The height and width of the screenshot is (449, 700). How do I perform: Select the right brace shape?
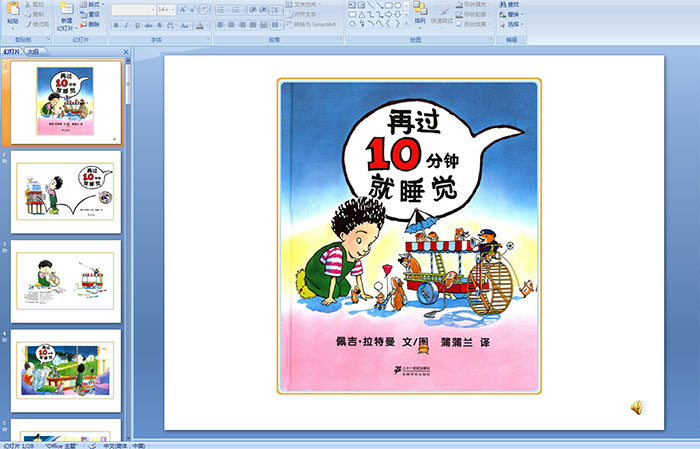point(397,23)
